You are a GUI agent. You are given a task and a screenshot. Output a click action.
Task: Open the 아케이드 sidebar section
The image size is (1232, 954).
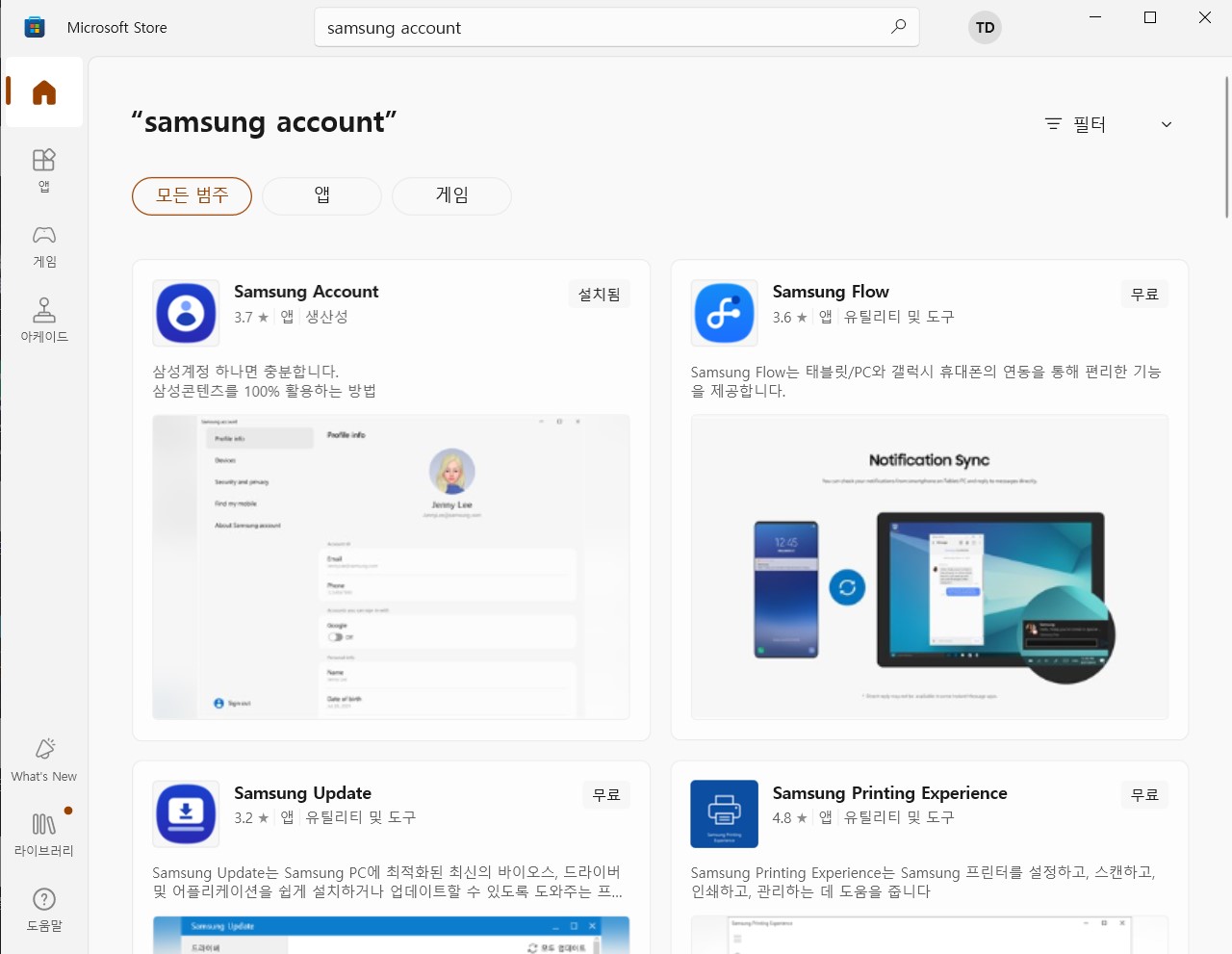44,320
